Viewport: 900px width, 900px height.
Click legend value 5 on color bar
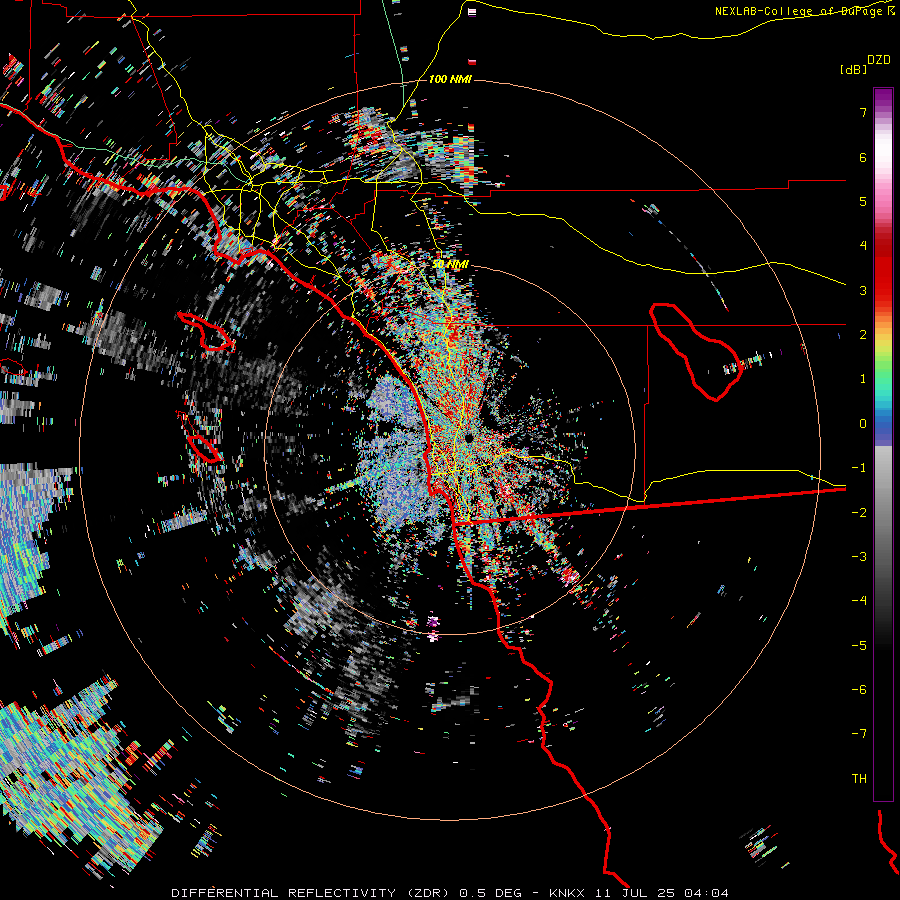[863, 201]
